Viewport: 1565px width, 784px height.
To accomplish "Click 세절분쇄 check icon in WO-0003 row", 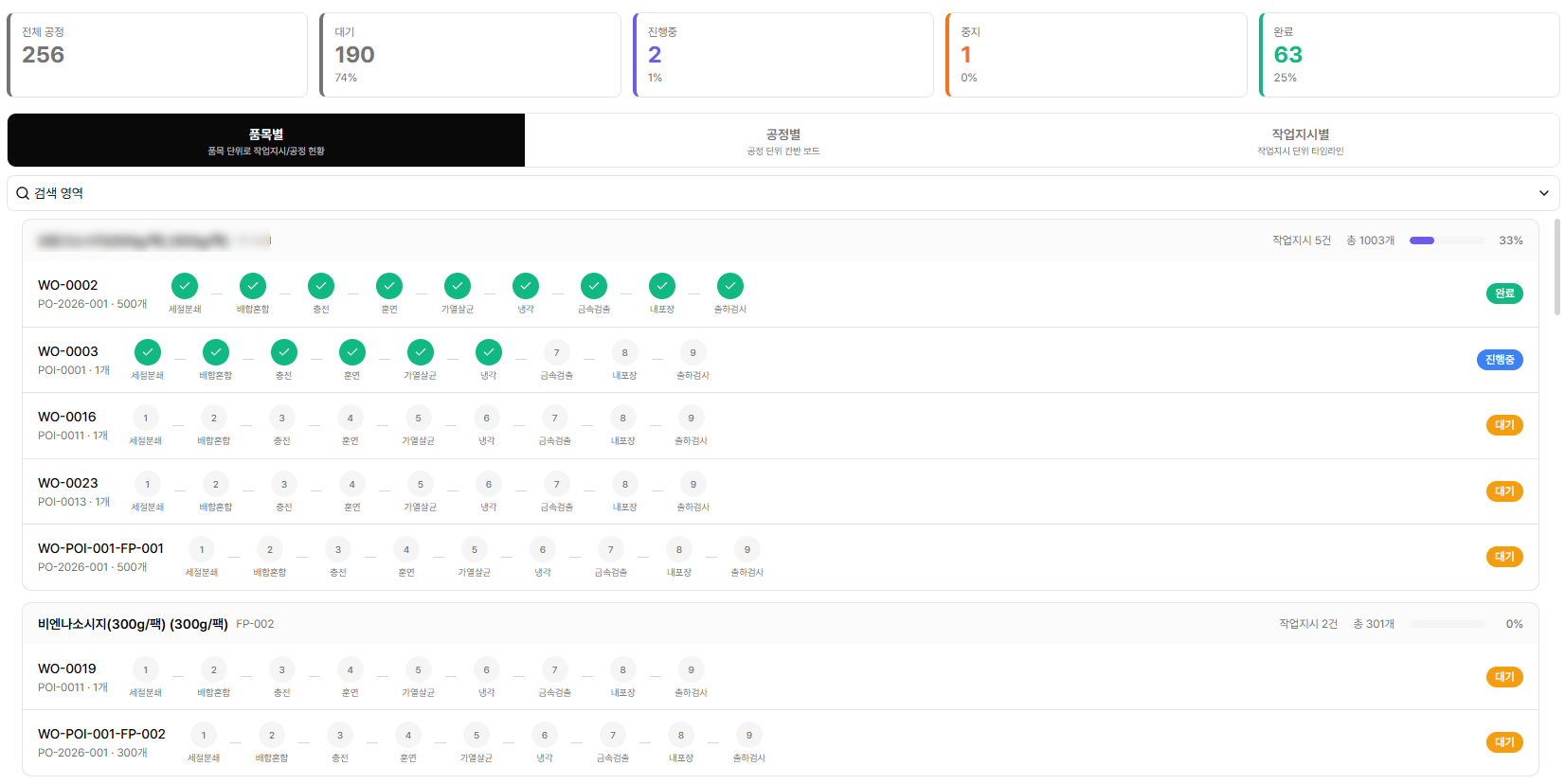I will pos(148,352).
